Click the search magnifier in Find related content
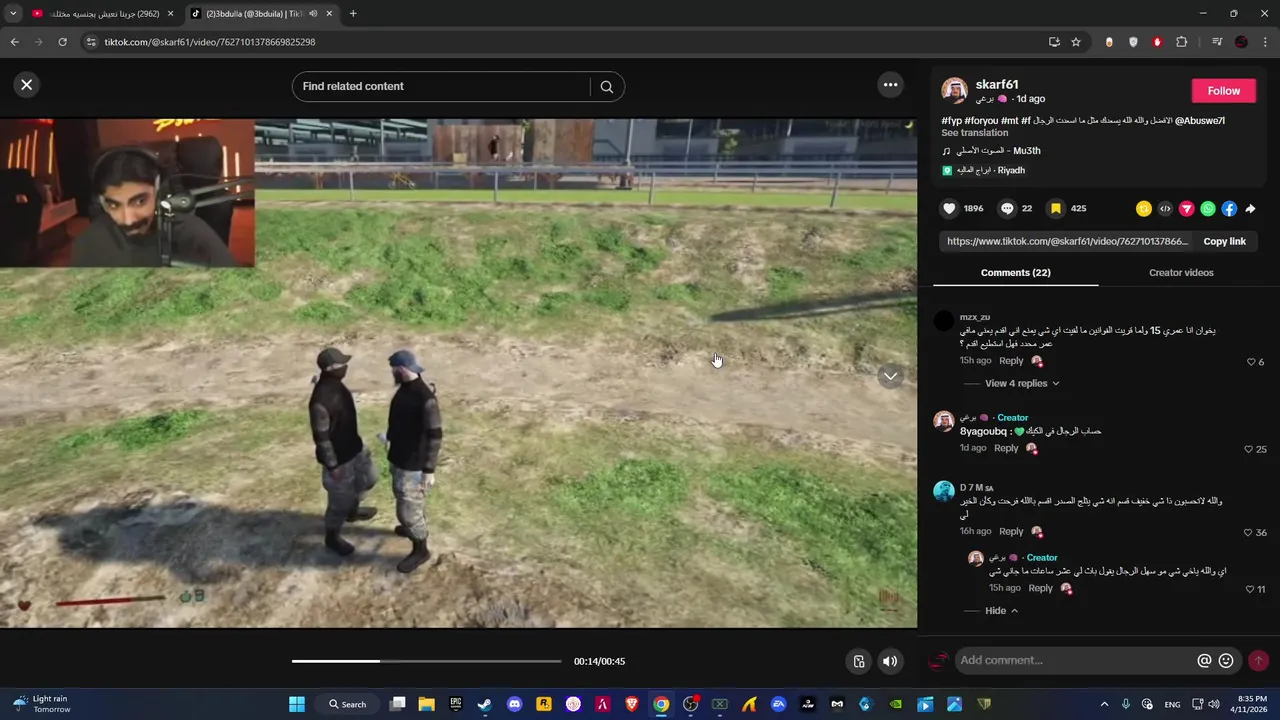Image resolution: width=1280 pixels, height=720 pixels. [607, 86]
